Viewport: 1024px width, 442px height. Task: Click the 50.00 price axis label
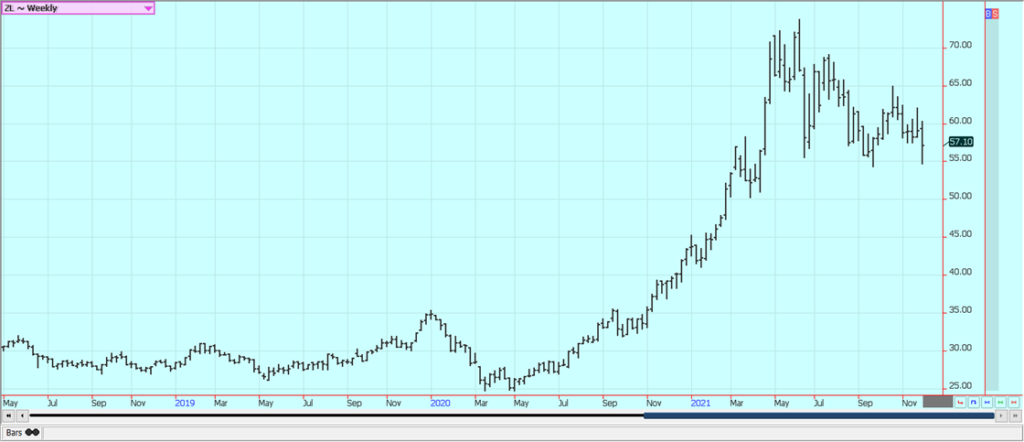coord(961,197)
